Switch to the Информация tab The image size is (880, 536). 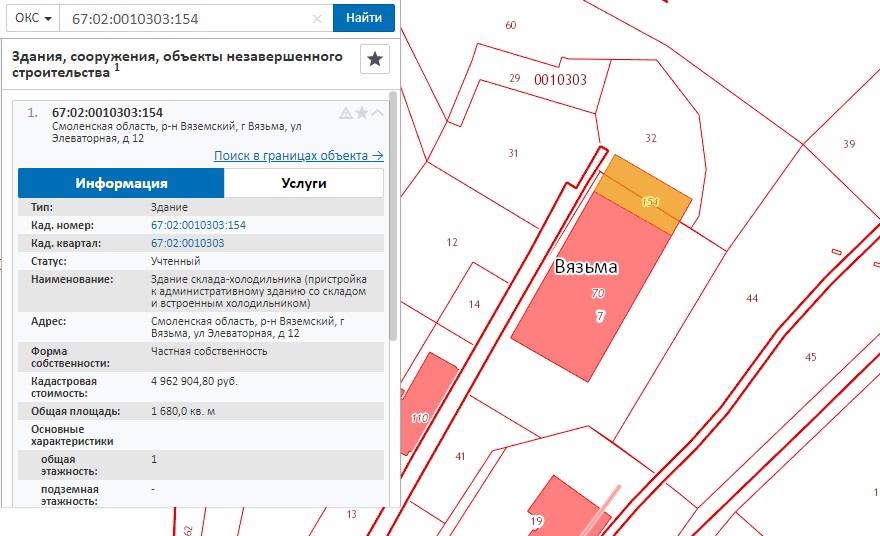click(x=121, y=184)
